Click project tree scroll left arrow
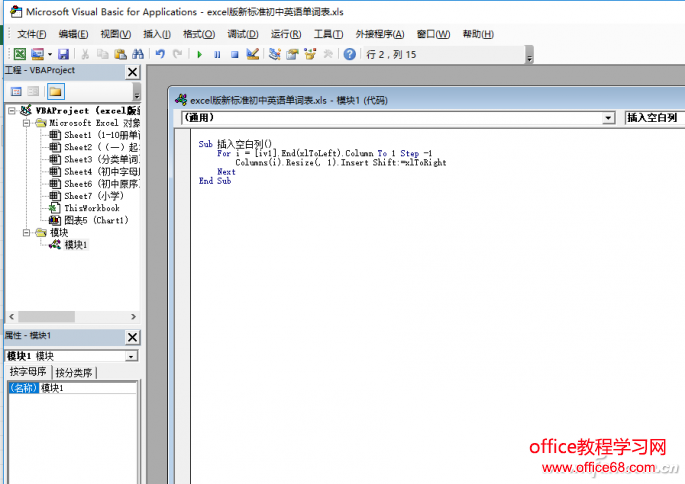Image resolution: width=685 pixels, height=484 pixels. (11, 316)
